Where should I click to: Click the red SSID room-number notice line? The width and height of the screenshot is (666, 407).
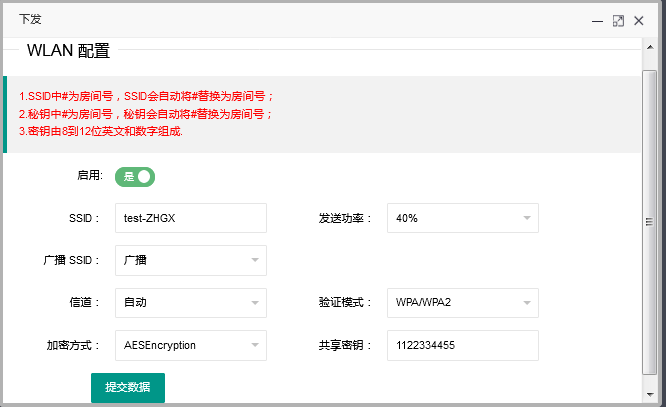click(x=146, y=96)
